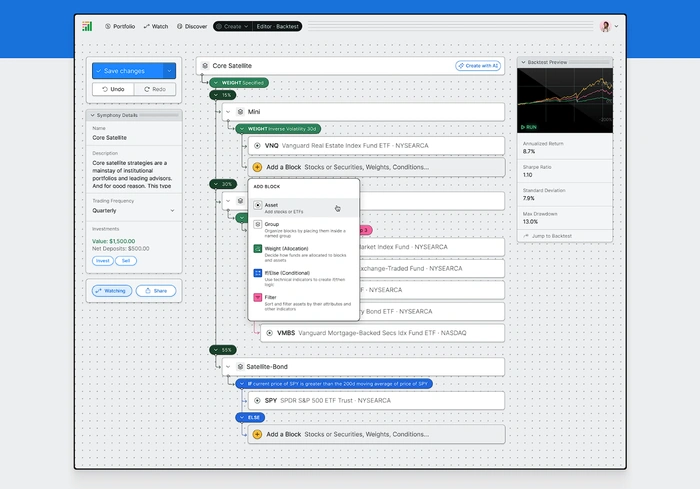Click the Sell button
The height and width of the screenshot is (489, 700).
[126, 261]
